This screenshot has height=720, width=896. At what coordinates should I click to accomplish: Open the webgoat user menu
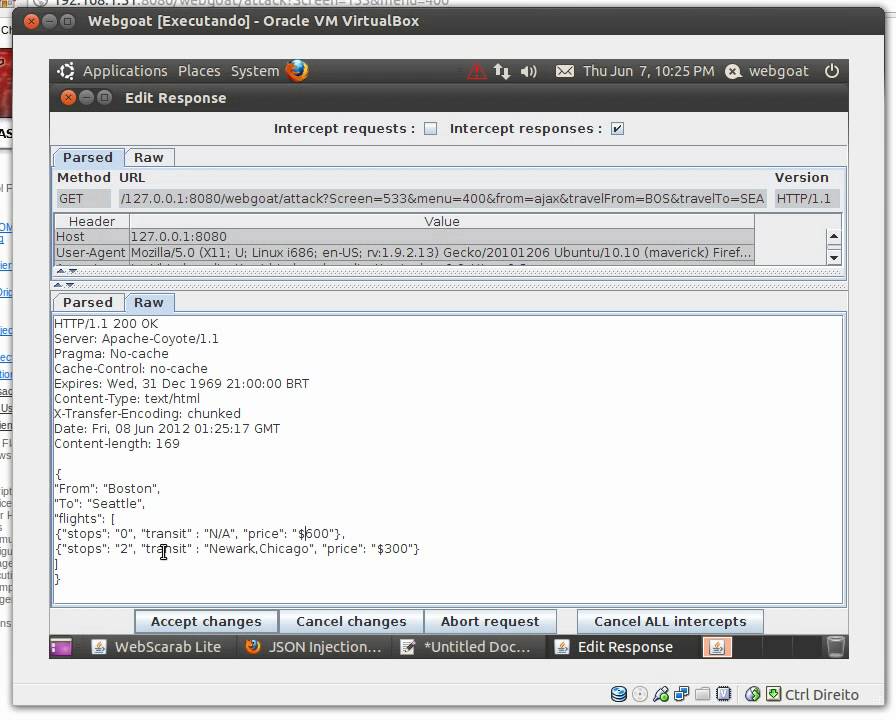coord(778,71)
